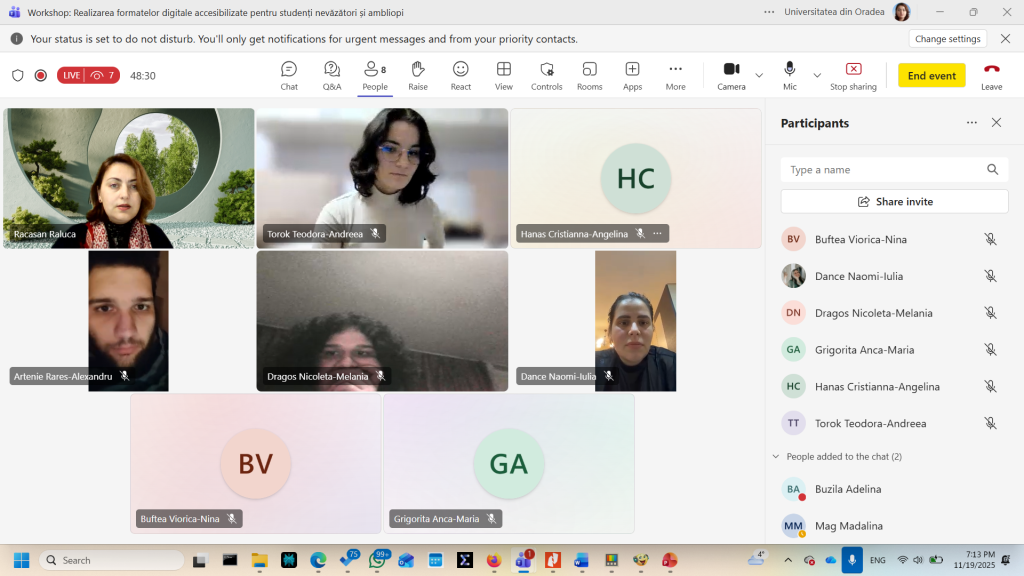Click the Type a name search field
Screen dimensions: 1024x576
(x=882, y=170)
